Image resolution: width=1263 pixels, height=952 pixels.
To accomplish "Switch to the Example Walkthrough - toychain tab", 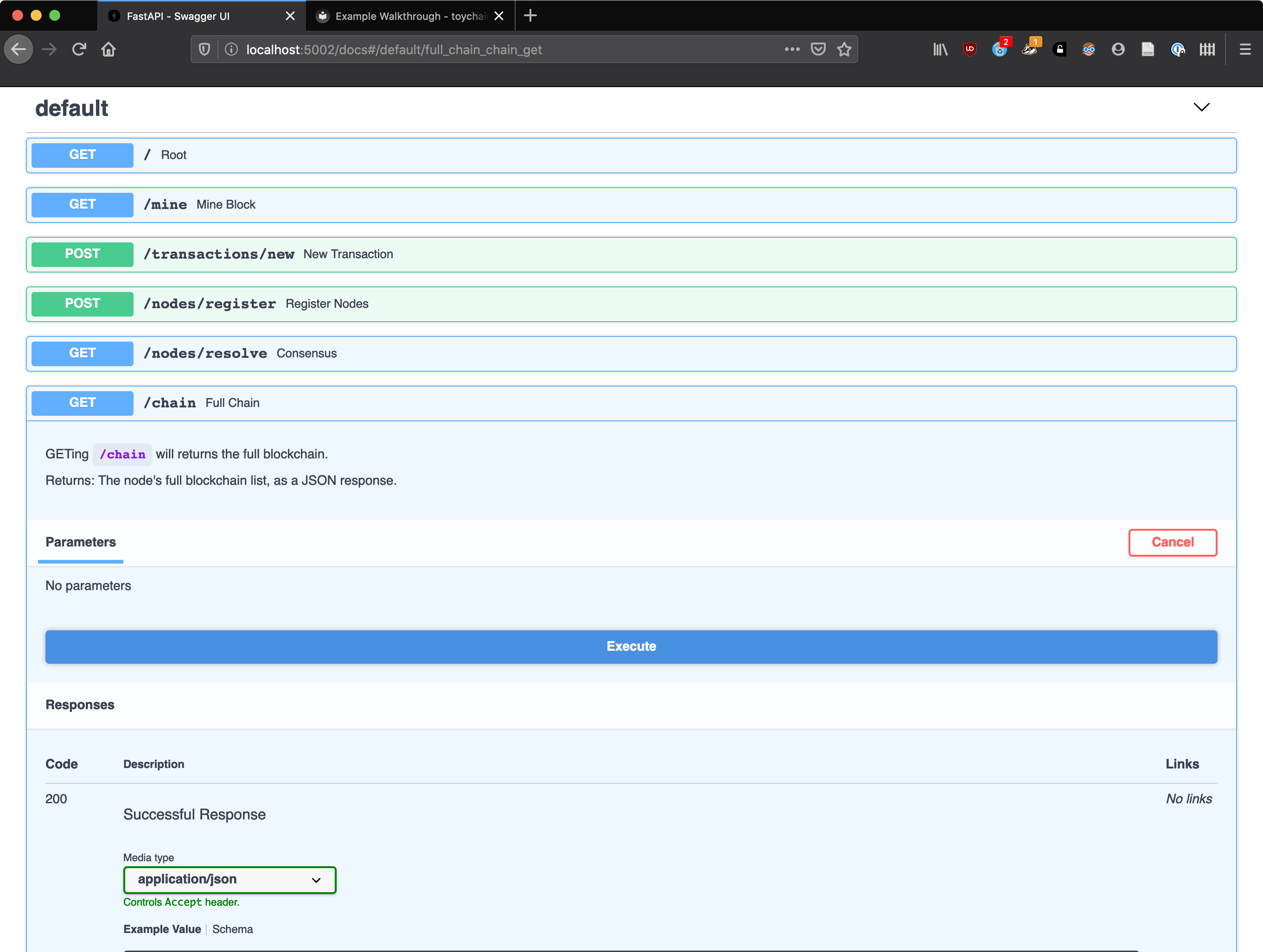I will [x=410, y=16].
